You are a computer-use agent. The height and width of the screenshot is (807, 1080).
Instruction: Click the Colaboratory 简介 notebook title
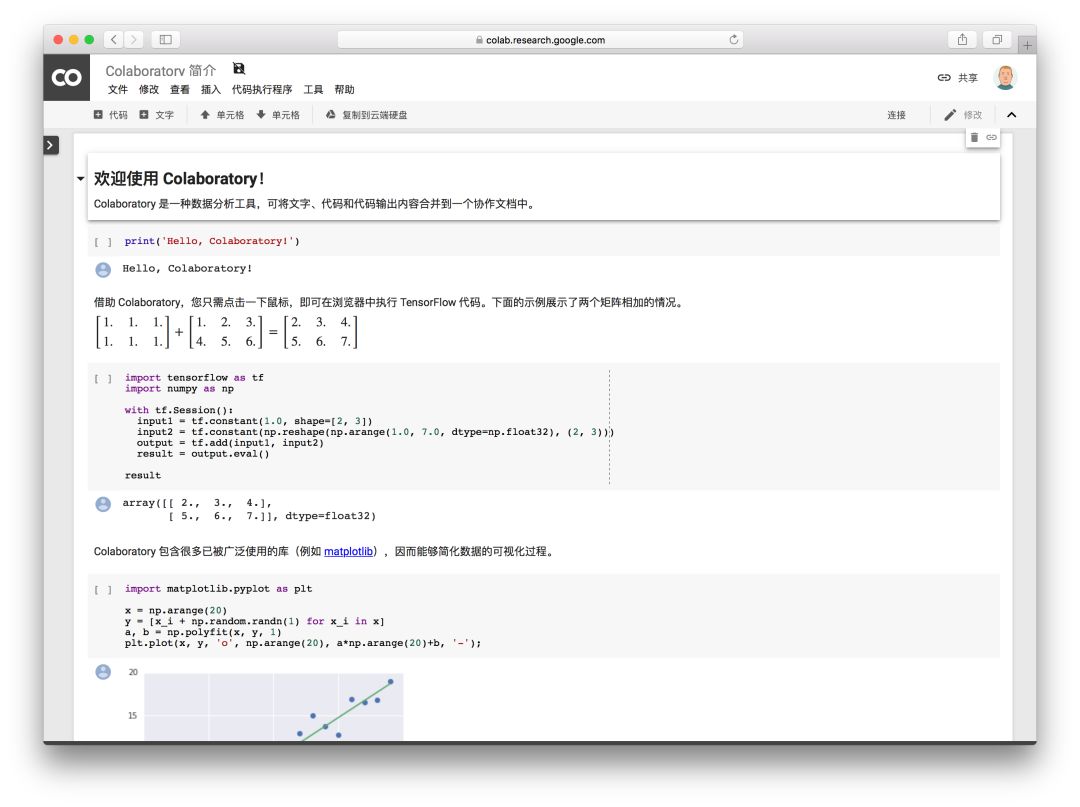click(160, 71)
